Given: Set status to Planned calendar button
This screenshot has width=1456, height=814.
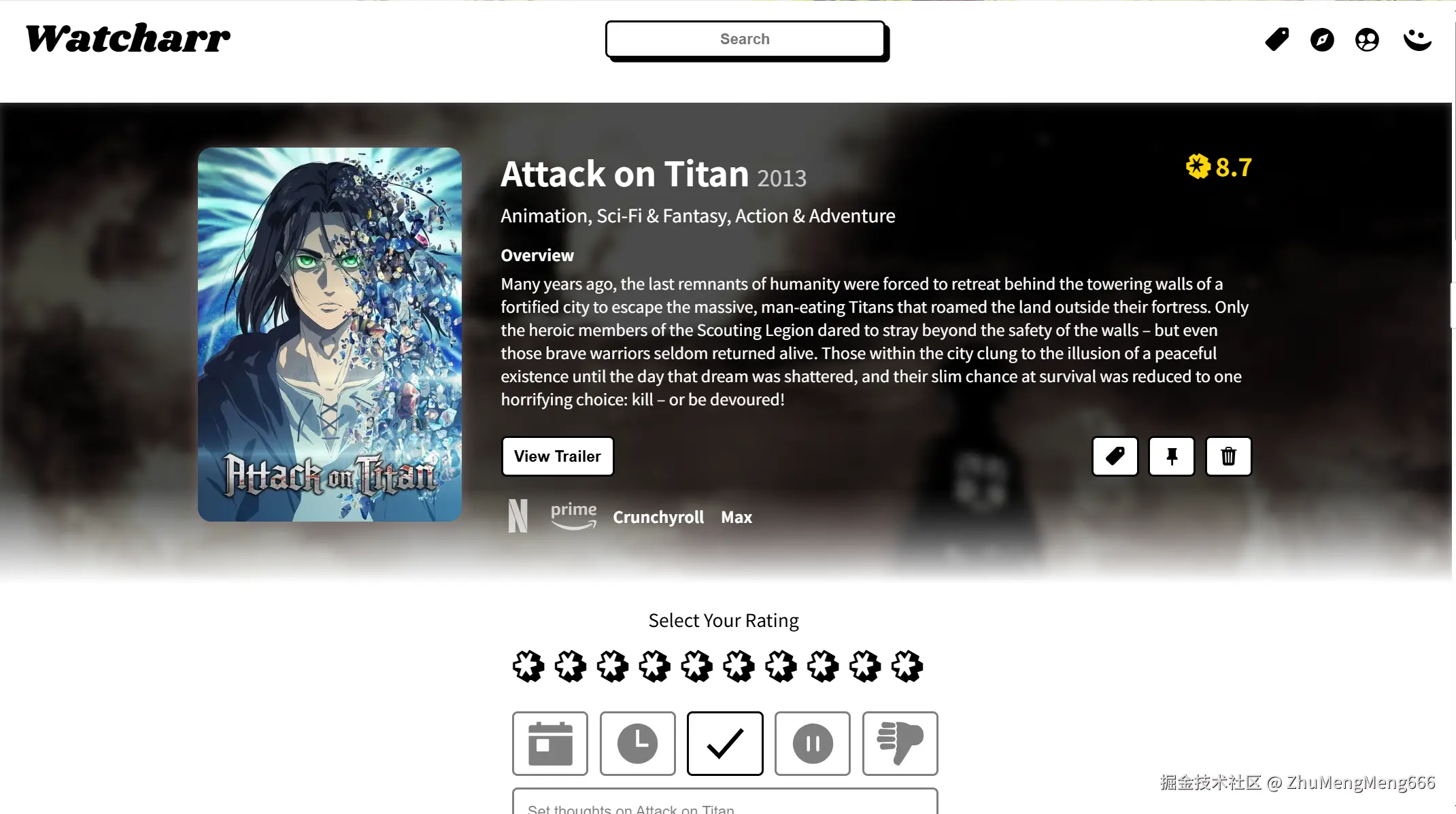Looking at the screenshot, I should point(550,743).
